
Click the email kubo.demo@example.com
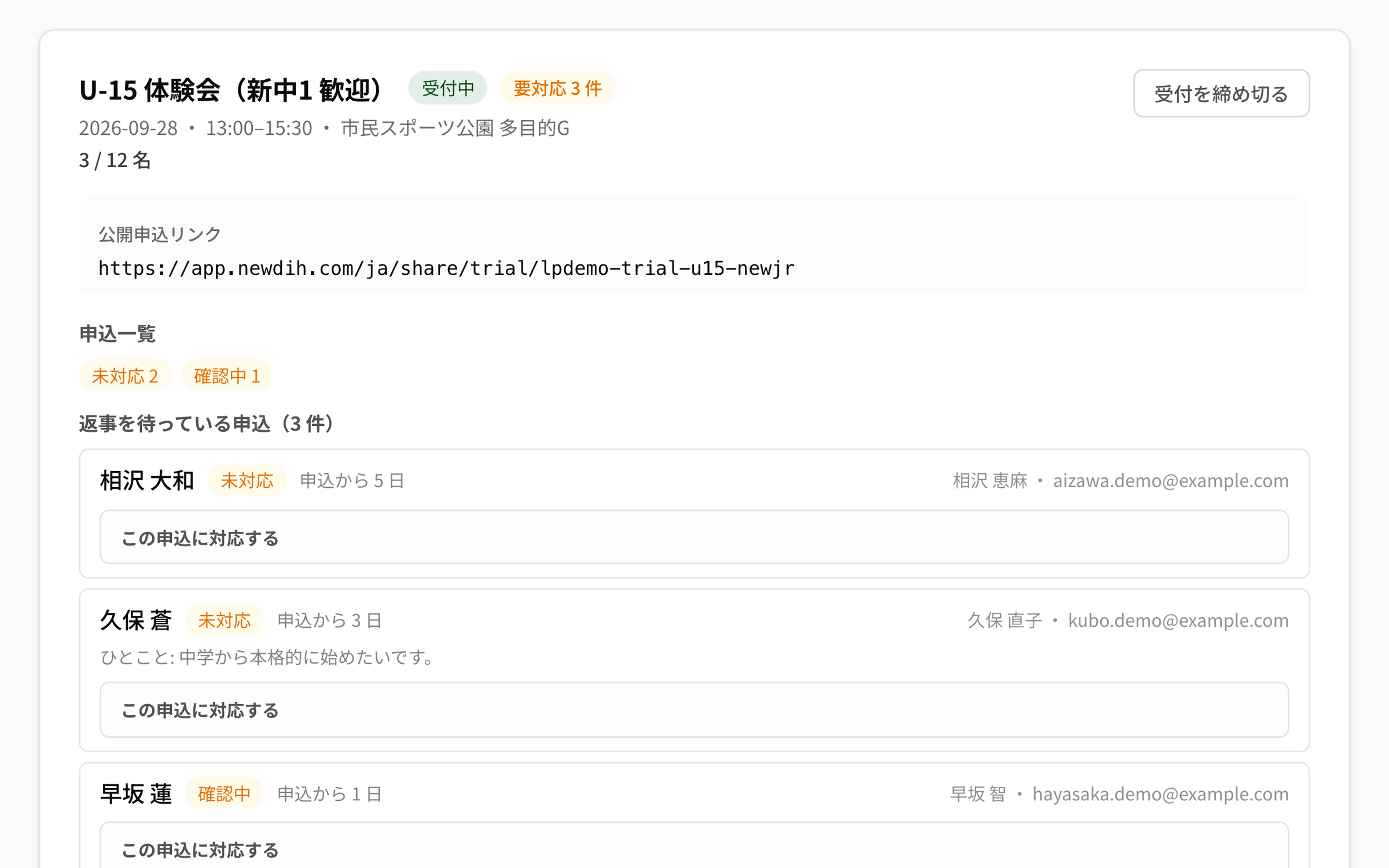(x=1178, y=620)
